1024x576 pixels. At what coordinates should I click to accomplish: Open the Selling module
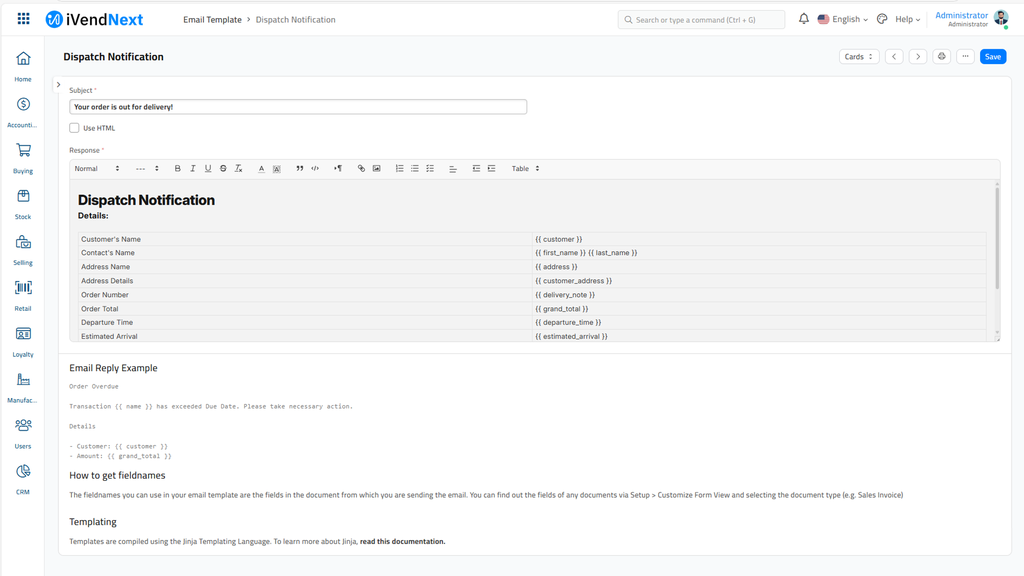pos(23,250)
